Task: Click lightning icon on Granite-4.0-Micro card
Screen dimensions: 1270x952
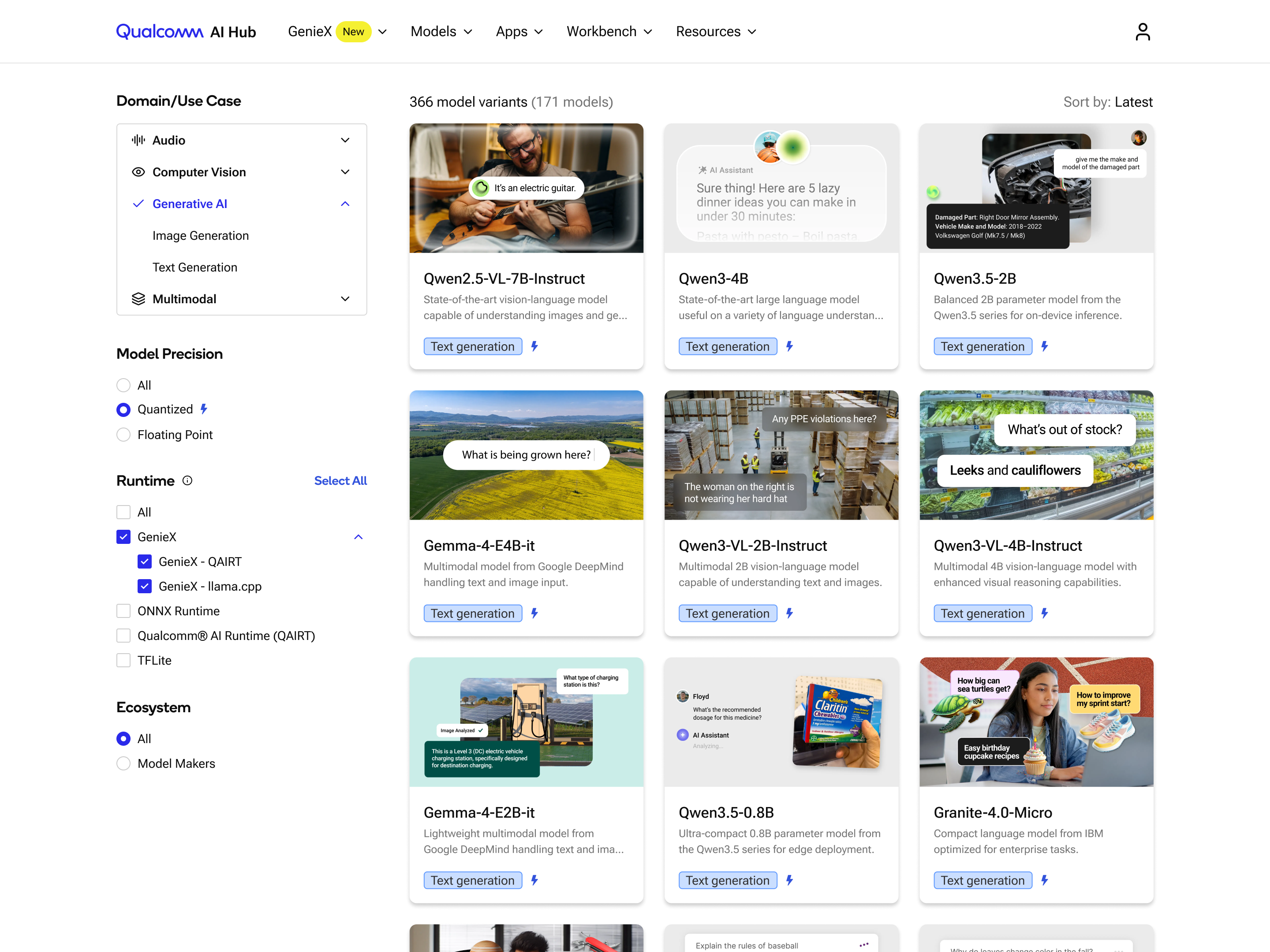Action: point(1044,880)
